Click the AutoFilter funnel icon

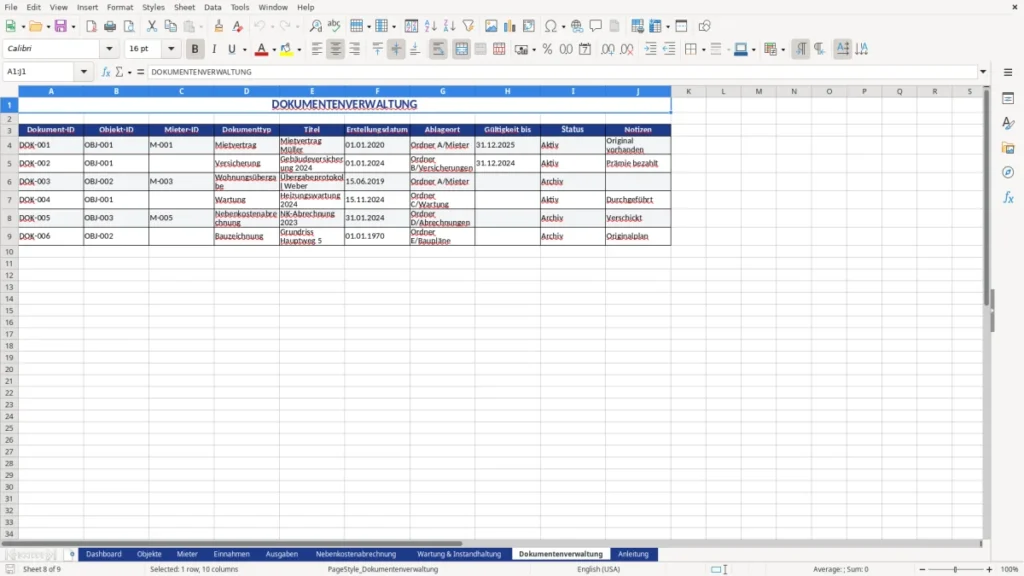(468, 26)
